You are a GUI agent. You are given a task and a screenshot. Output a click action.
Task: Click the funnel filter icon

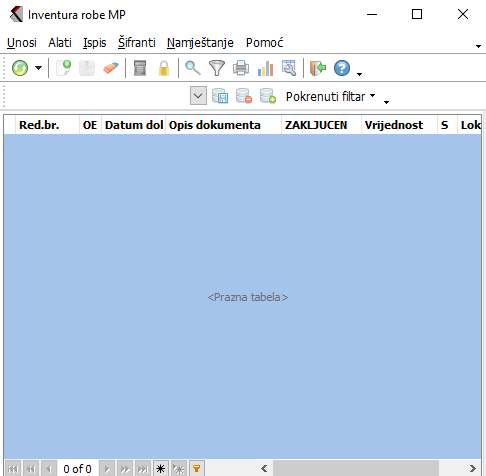point(217,68)
